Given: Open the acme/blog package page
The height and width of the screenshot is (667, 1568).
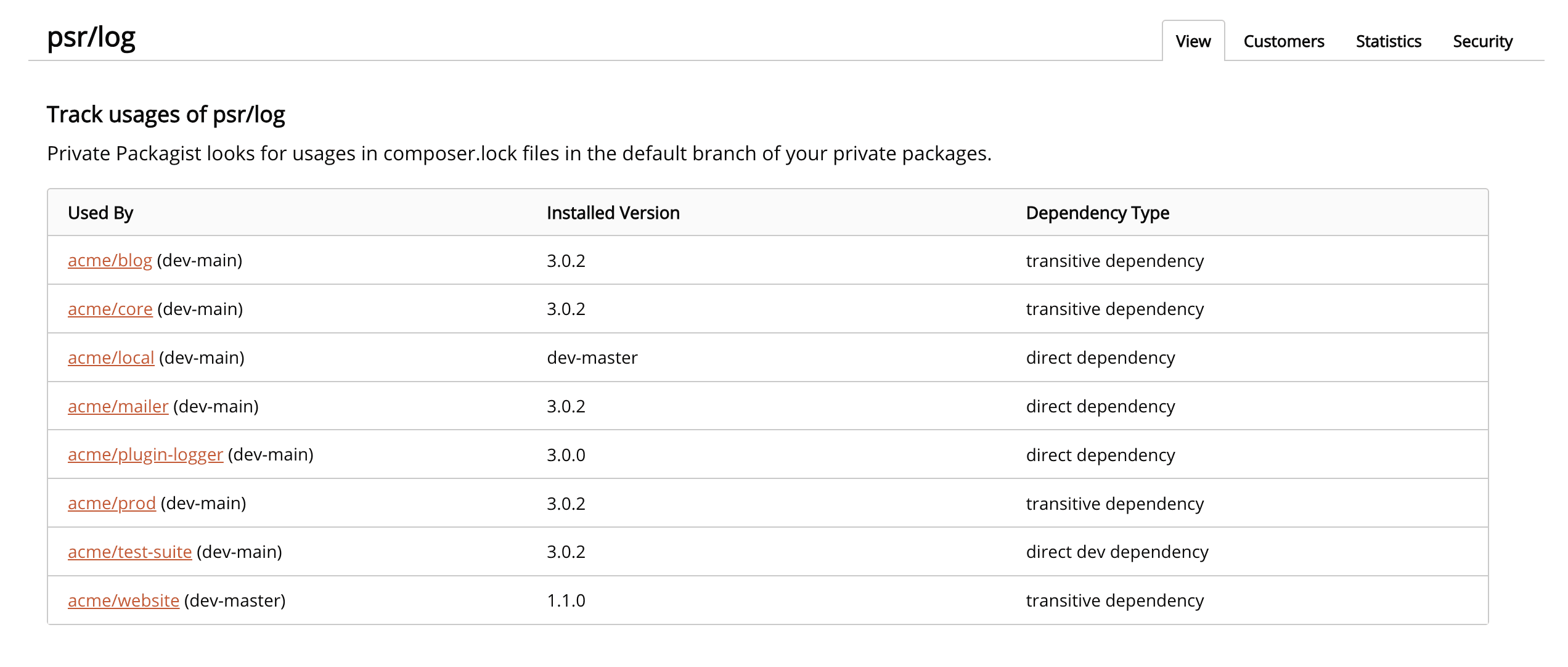Looking at the screenshot, I should (109, 260).
